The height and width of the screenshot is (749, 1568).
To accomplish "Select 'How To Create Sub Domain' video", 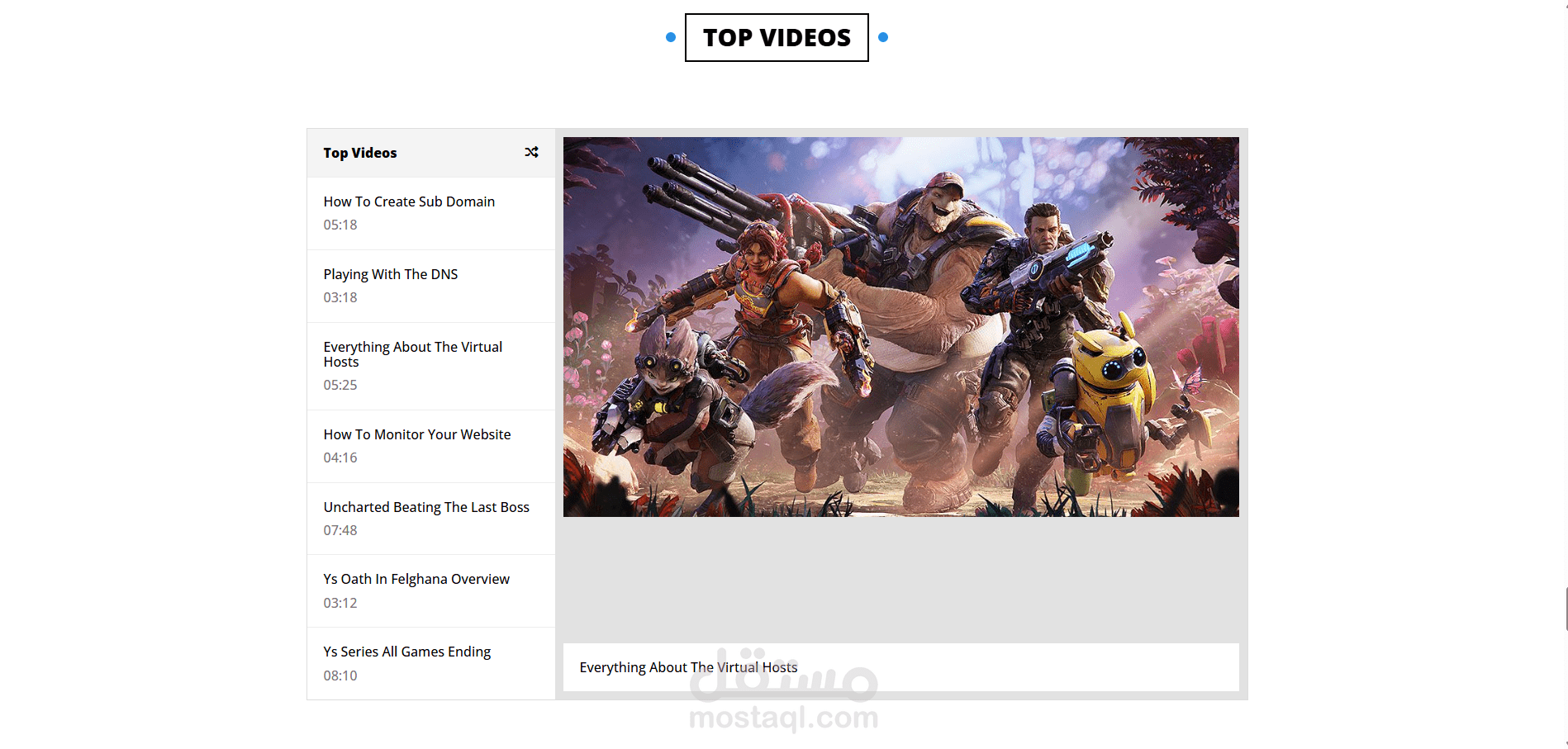I will coord(431,213).
